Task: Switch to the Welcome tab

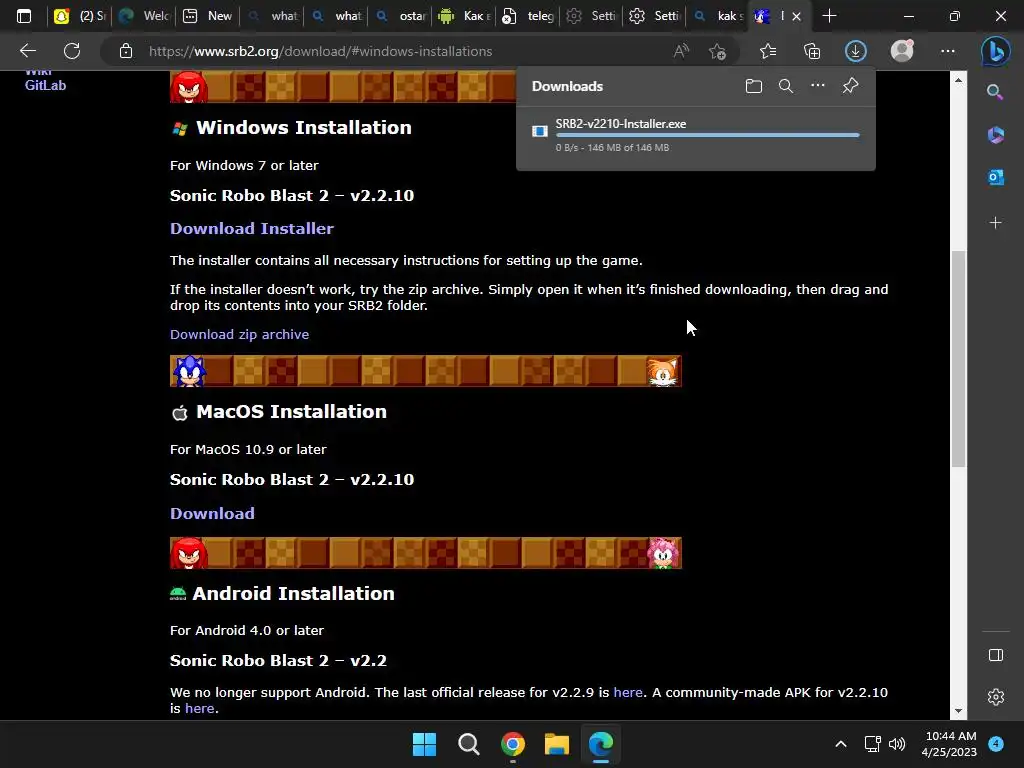Action: pyautogui.click(x=144, y=16)
